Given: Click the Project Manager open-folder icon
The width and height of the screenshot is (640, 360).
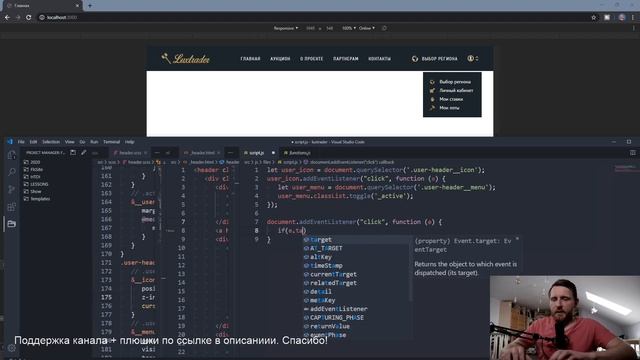Looking at the screenshot, I should click(x=73, y=152).
